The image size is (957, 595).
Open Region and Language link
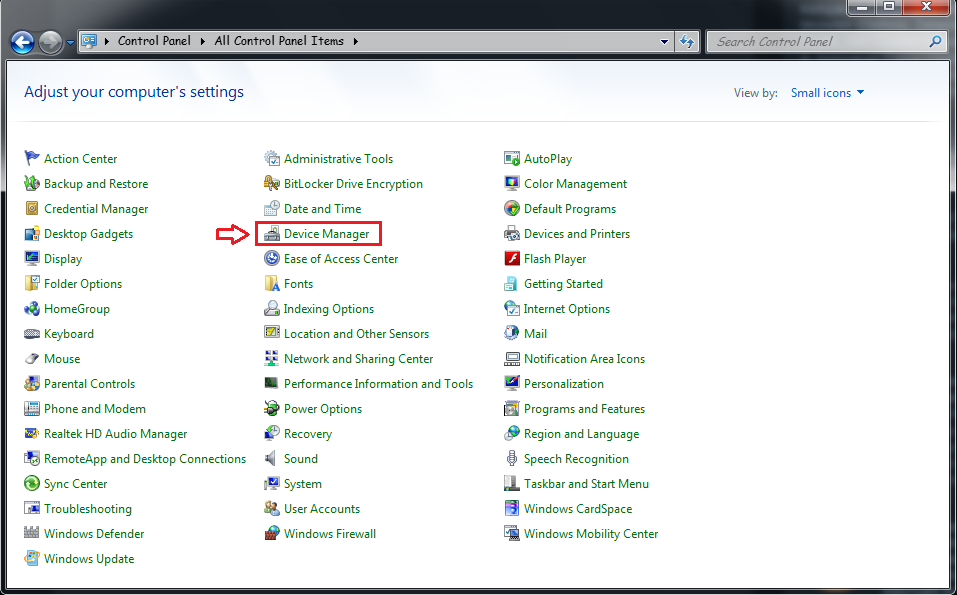coord(582,434)
